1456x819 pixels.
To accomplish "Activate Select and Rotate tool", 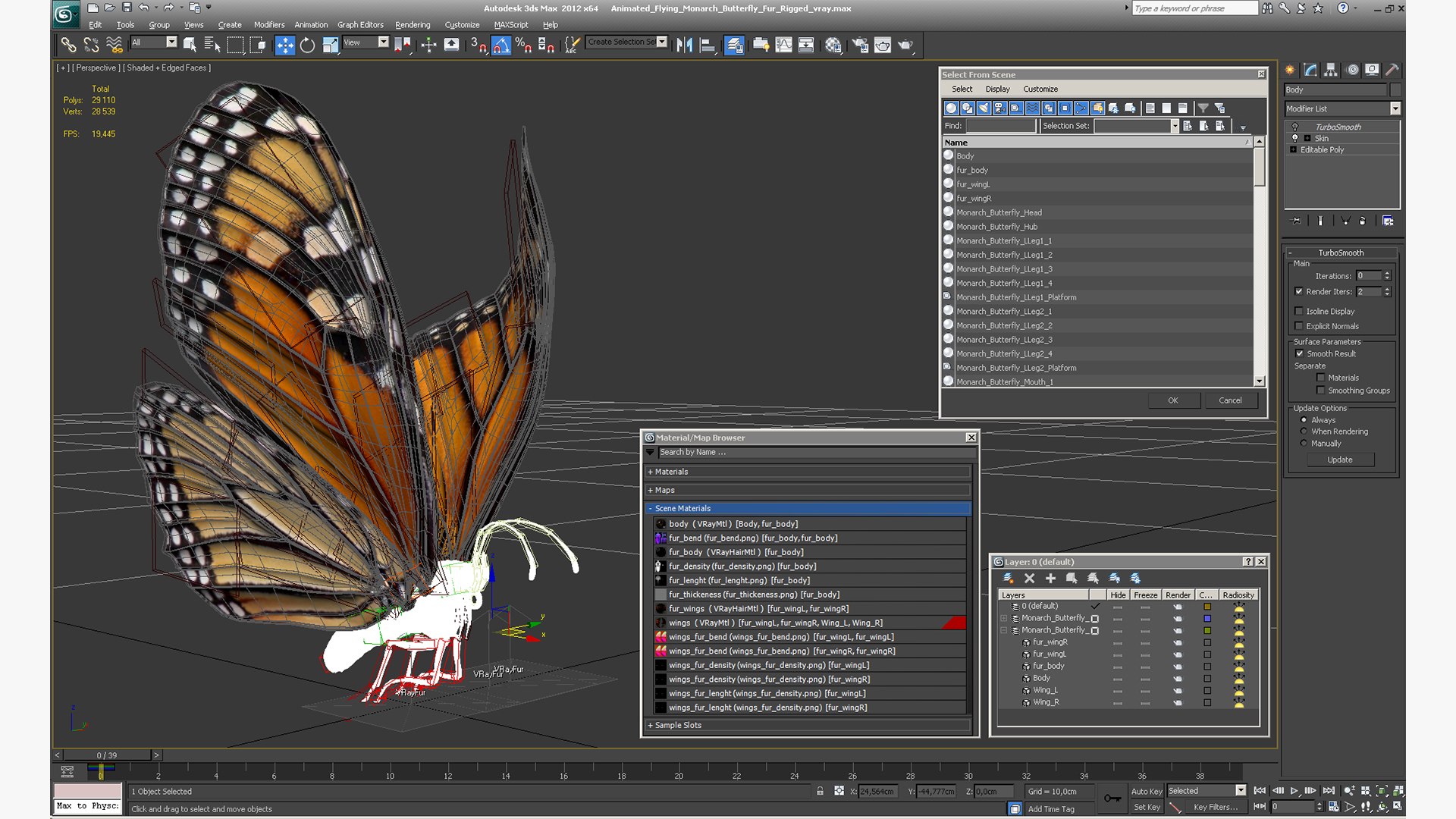I will pyautogui.click(x=307, y=45).
